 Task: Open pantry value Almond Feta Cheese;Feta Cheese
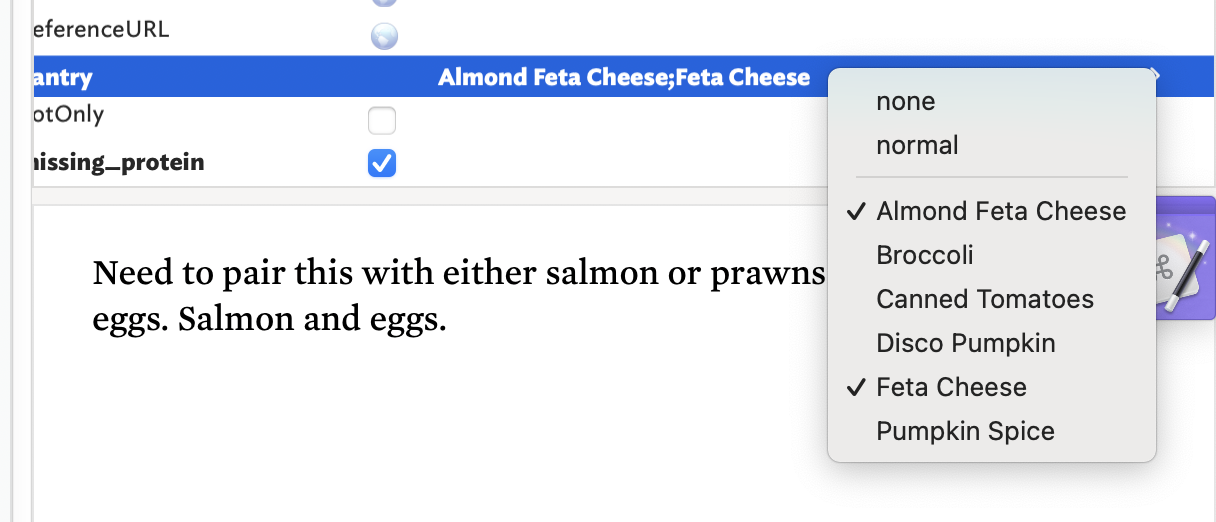click(x=624, y=77)
